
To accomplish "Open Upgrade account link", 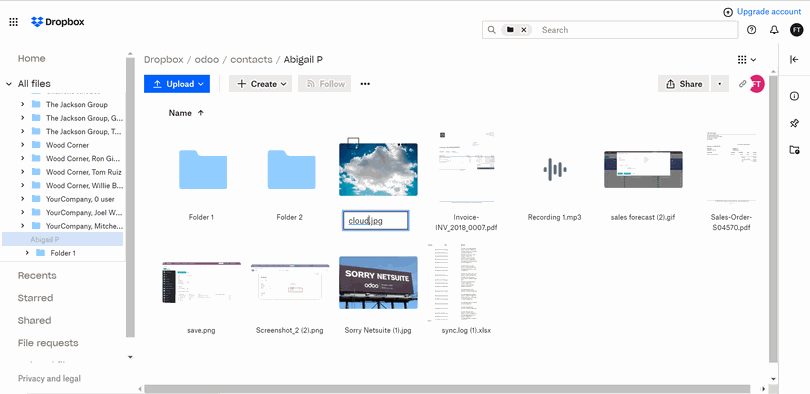I will pyautogui.click(x=769, y=11).
